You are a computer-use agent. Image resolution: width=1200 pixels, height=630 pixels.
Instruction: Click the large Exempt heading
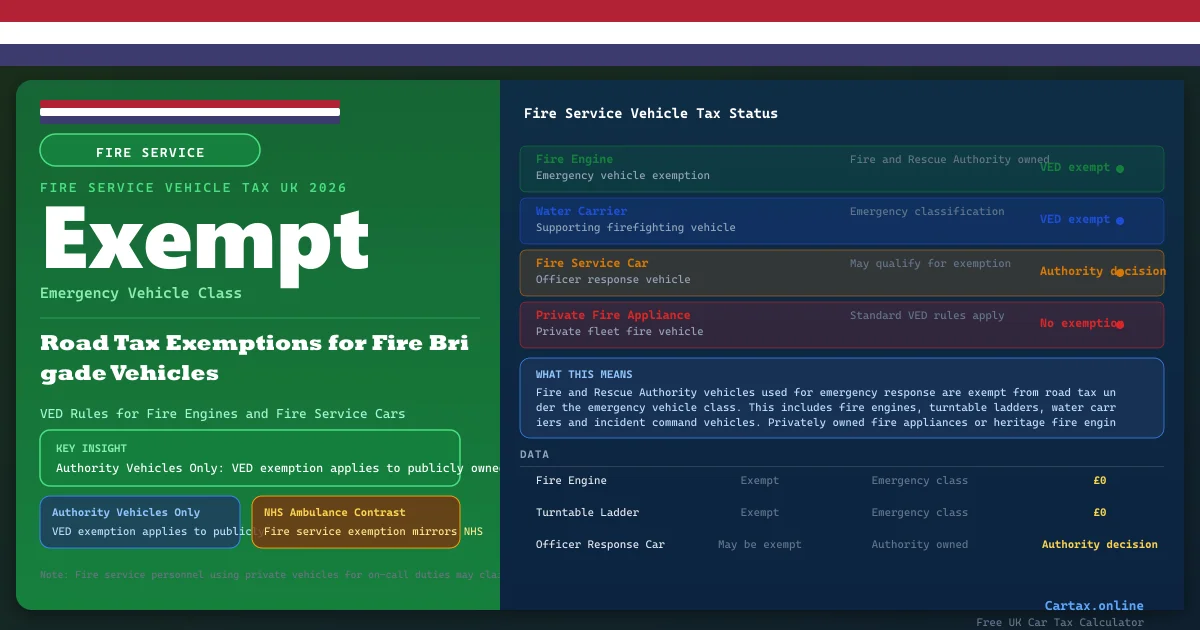tap(205, 241)
